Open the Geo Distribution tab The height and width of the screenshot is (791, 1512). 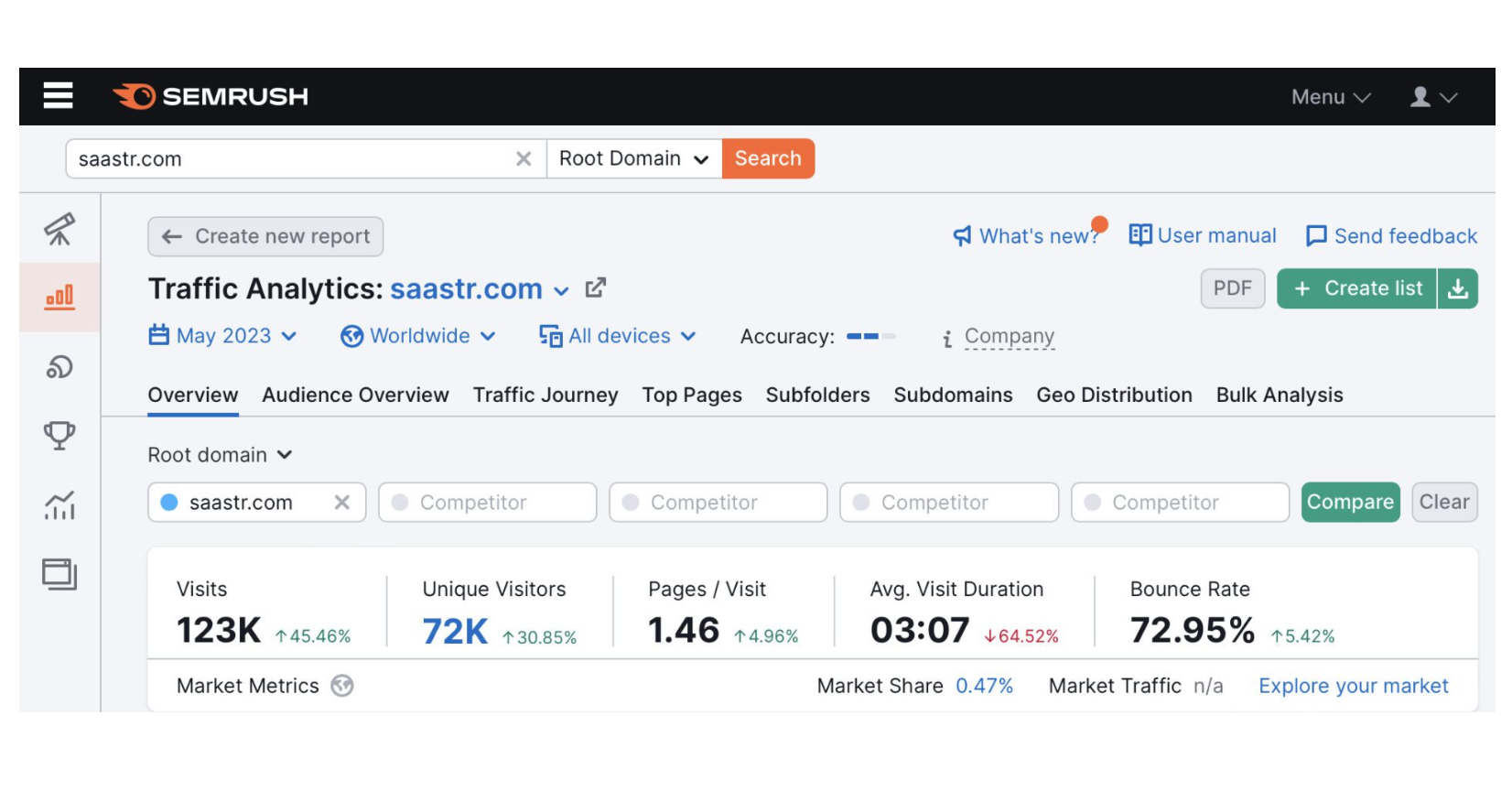1115,395
